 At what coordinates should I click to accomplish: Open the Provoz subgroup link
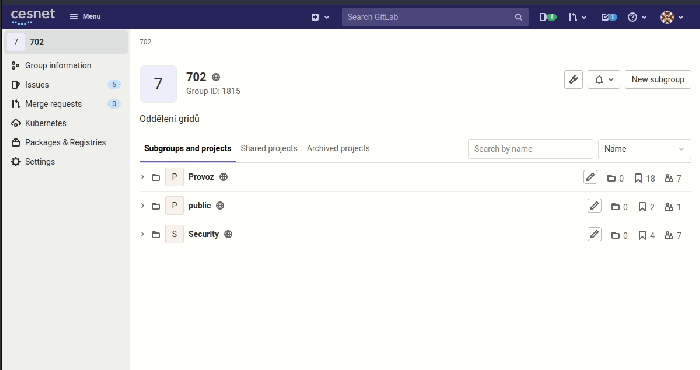pyautogui.click(x=201, y=177)
